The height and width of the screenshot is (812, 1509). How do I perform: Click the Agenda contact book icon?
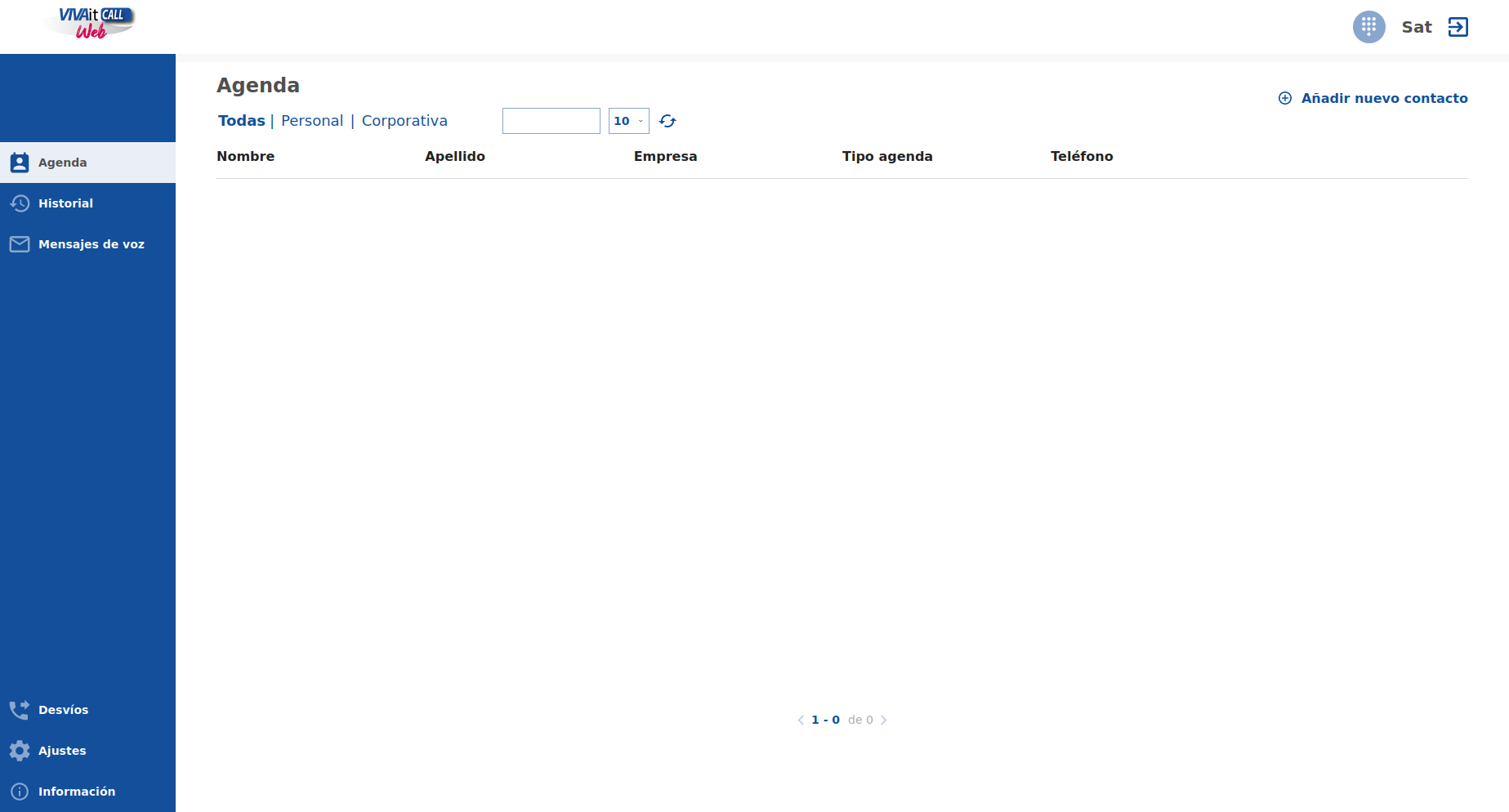pos(20,163)
